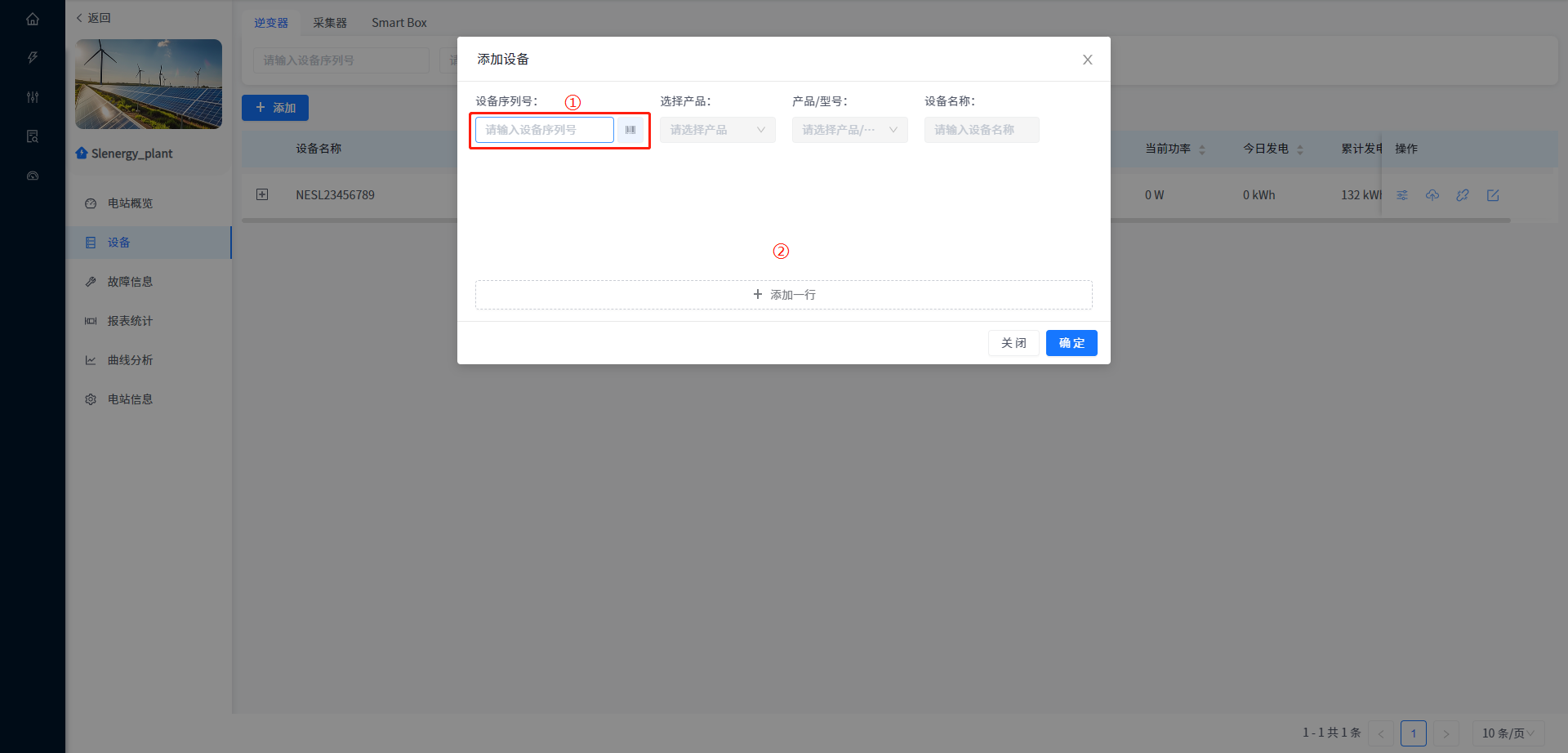Open the 10 条/页 page size dropdown
The height and width of the screenshot is (753, 1568).
click(1508, 733)
